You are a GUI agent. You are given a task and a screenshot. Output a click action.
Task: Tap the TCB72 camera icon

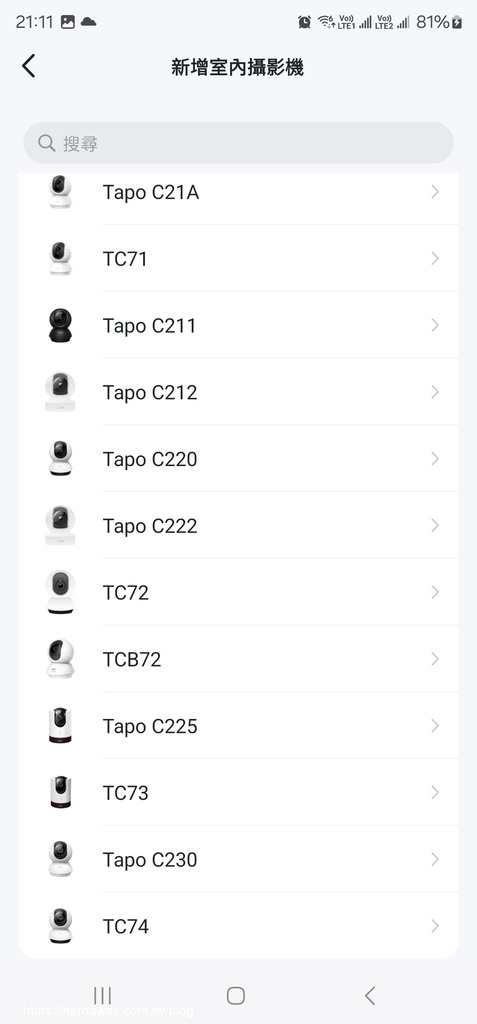click(x=60, y=659)
